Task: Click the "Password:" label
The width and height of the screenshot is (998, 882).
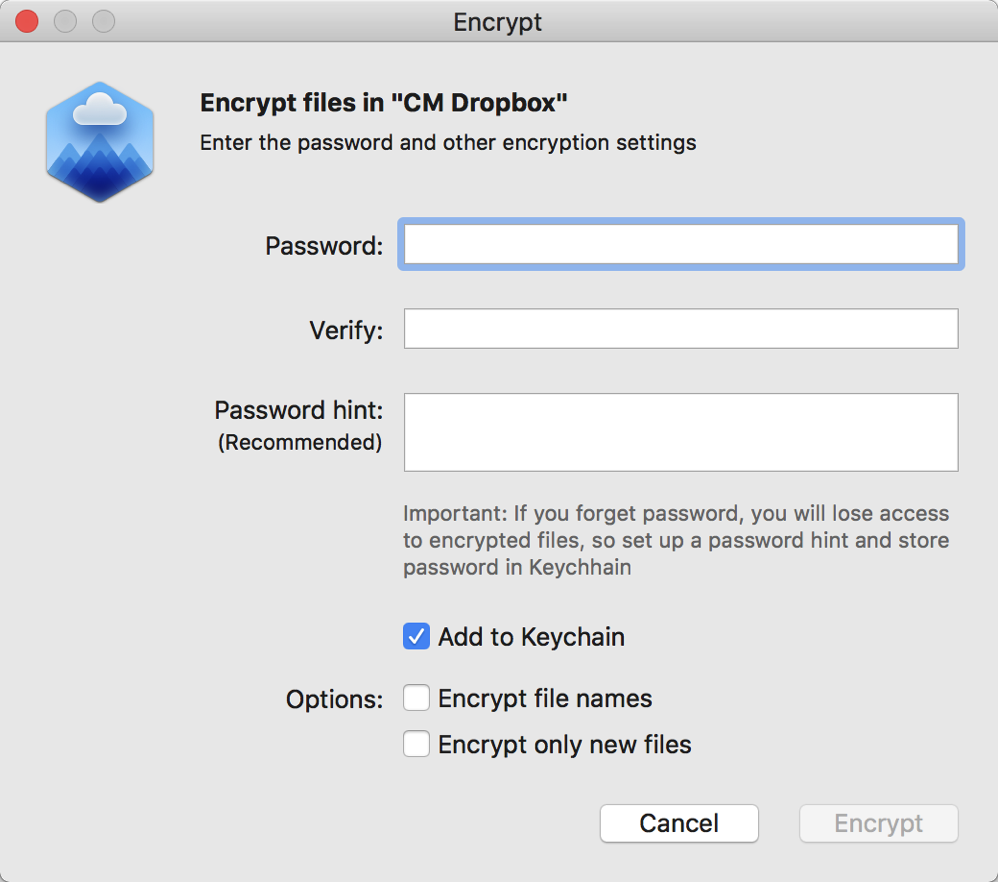Action: tap(324, 246)
